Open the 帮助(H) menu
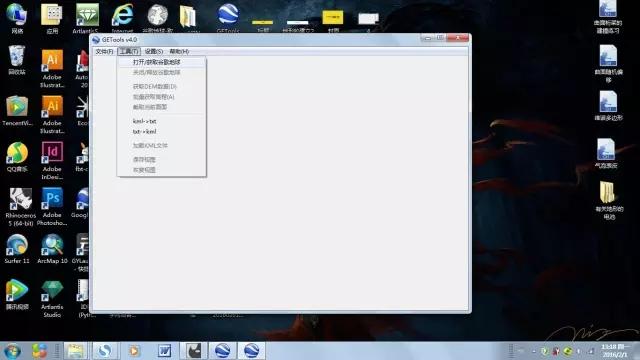The image size is (640, 360). point(179,51)
